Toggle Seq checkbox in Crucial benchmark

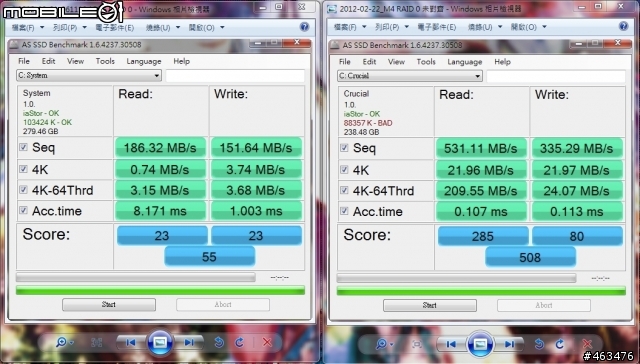point(344,148)
